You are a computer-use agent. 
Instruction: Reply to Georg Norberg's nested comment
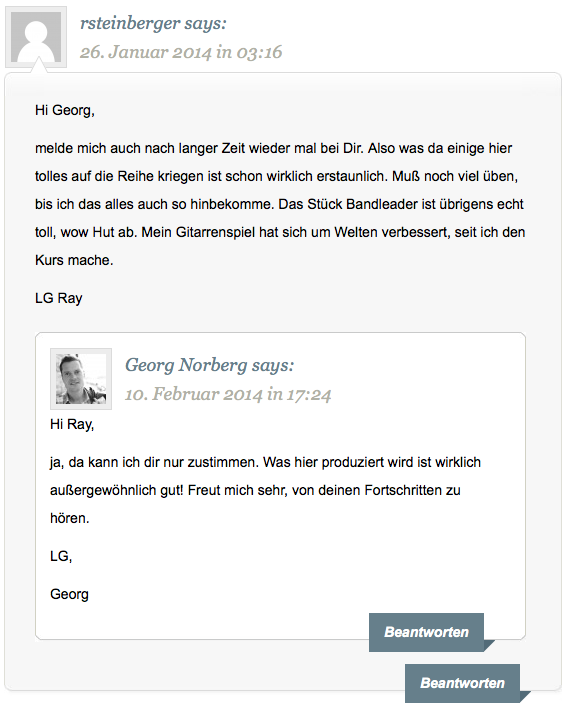[x=426, y=632]
